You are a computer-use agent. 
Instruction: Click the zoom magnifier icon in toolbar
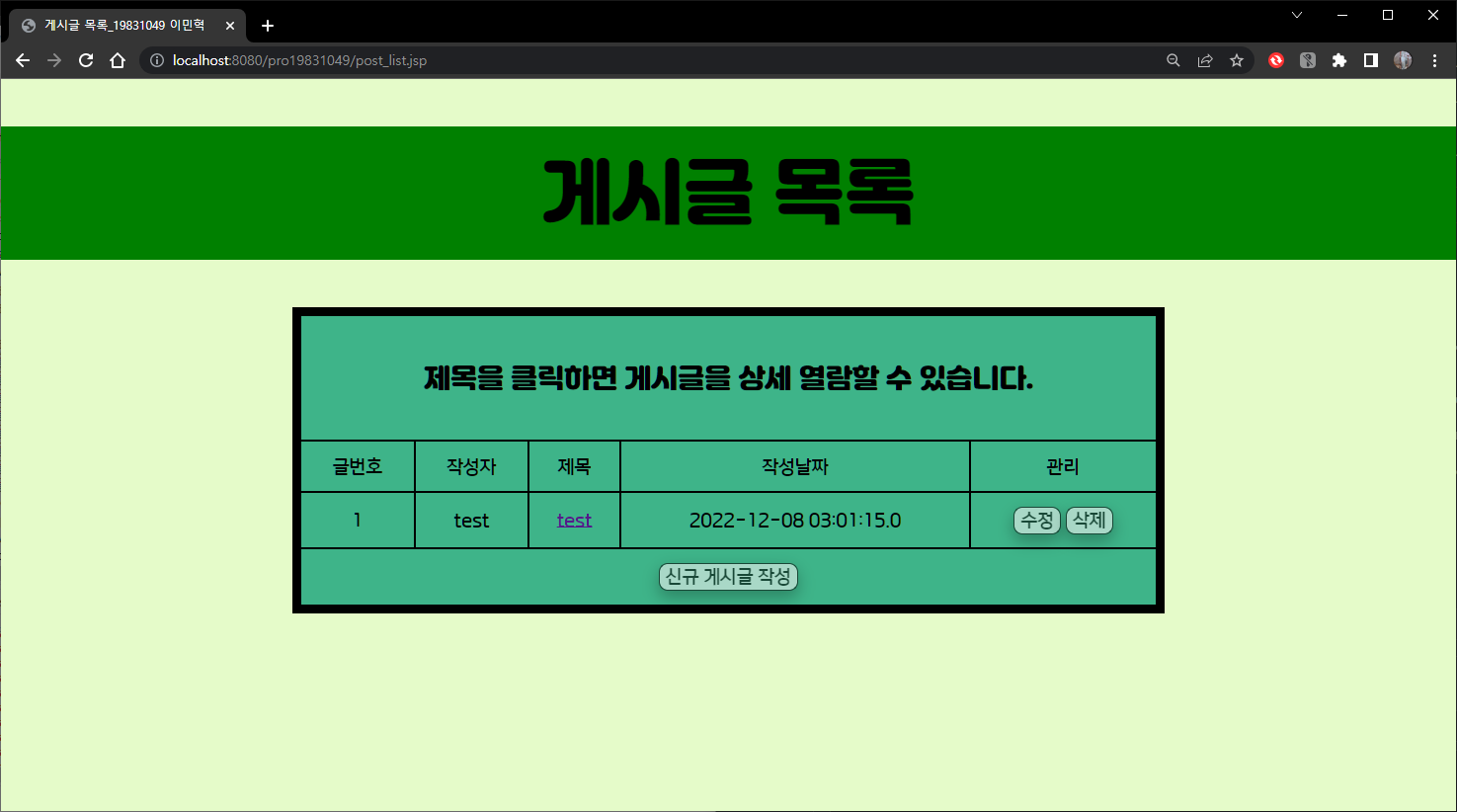pos(1173,60)
